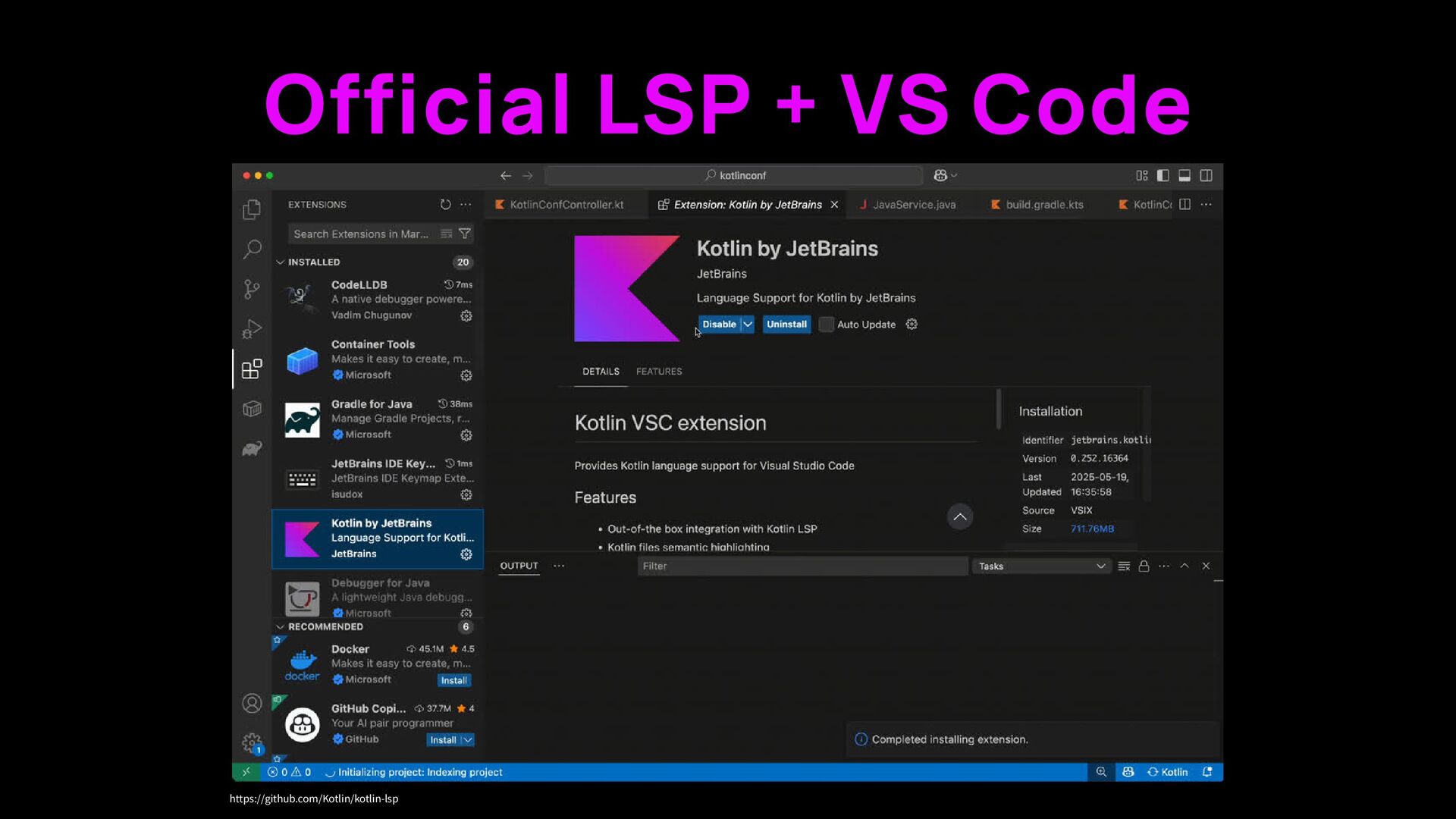The image size is (1456, 819).
Task: Open CodeLLDB manage gear
Action: 466,315
